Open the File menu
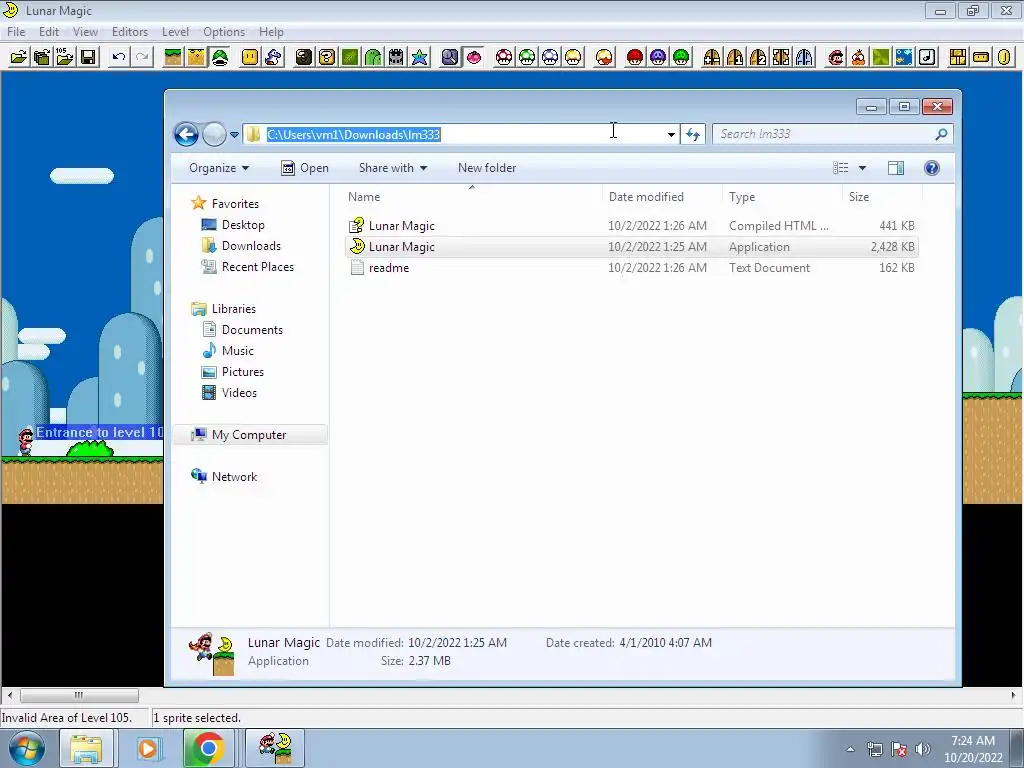This screenshot has width=1024, height=768. tap(16, 31)
